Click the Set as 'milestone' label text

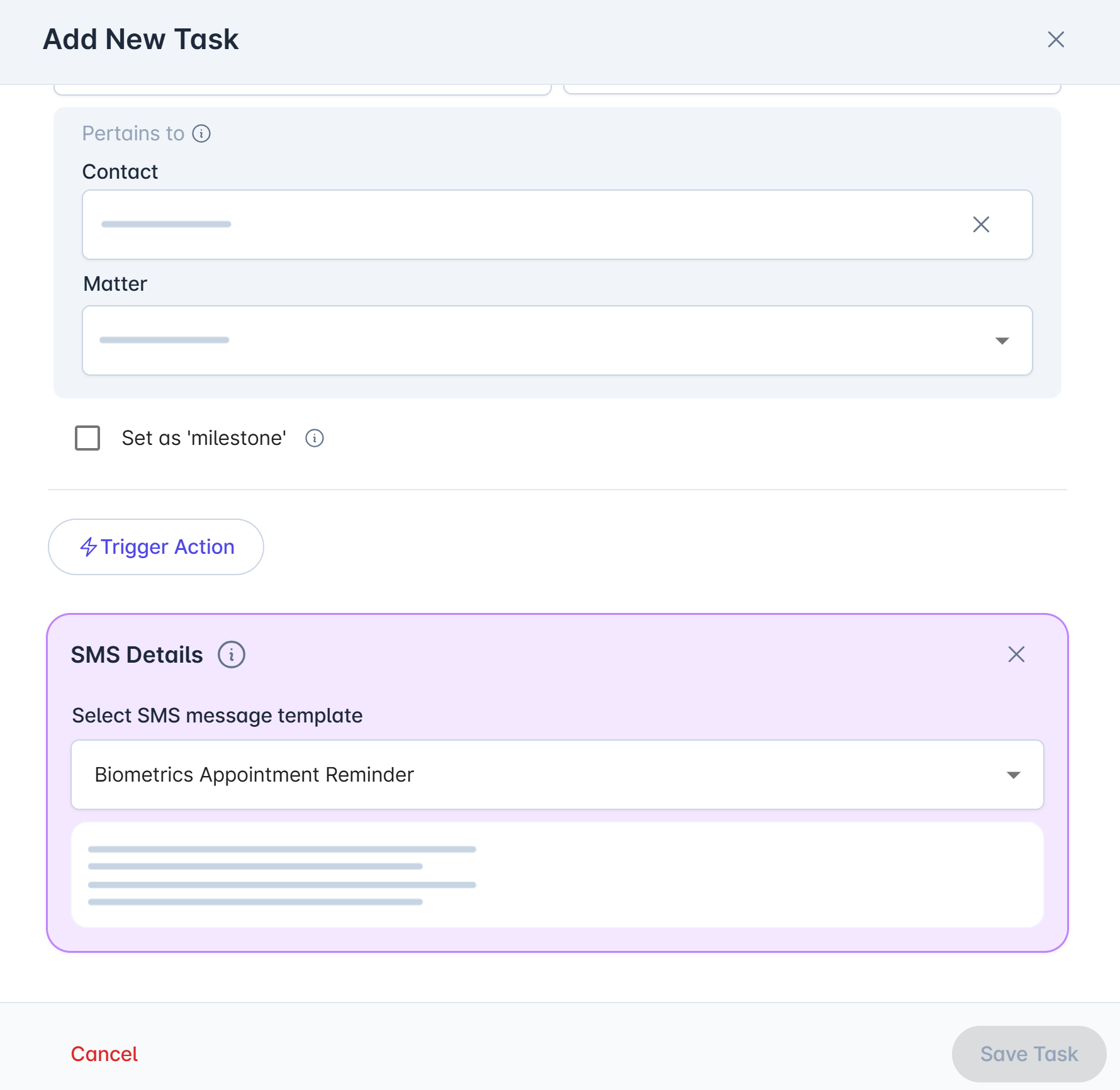point(204,438)
